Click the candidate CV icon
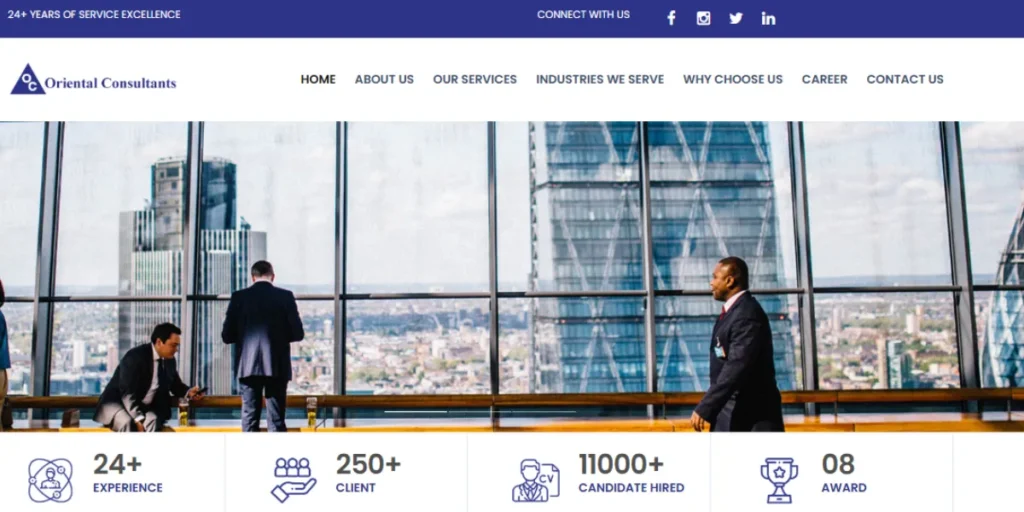The width and height of the screenshot is (1024, 512). [536, 480]
